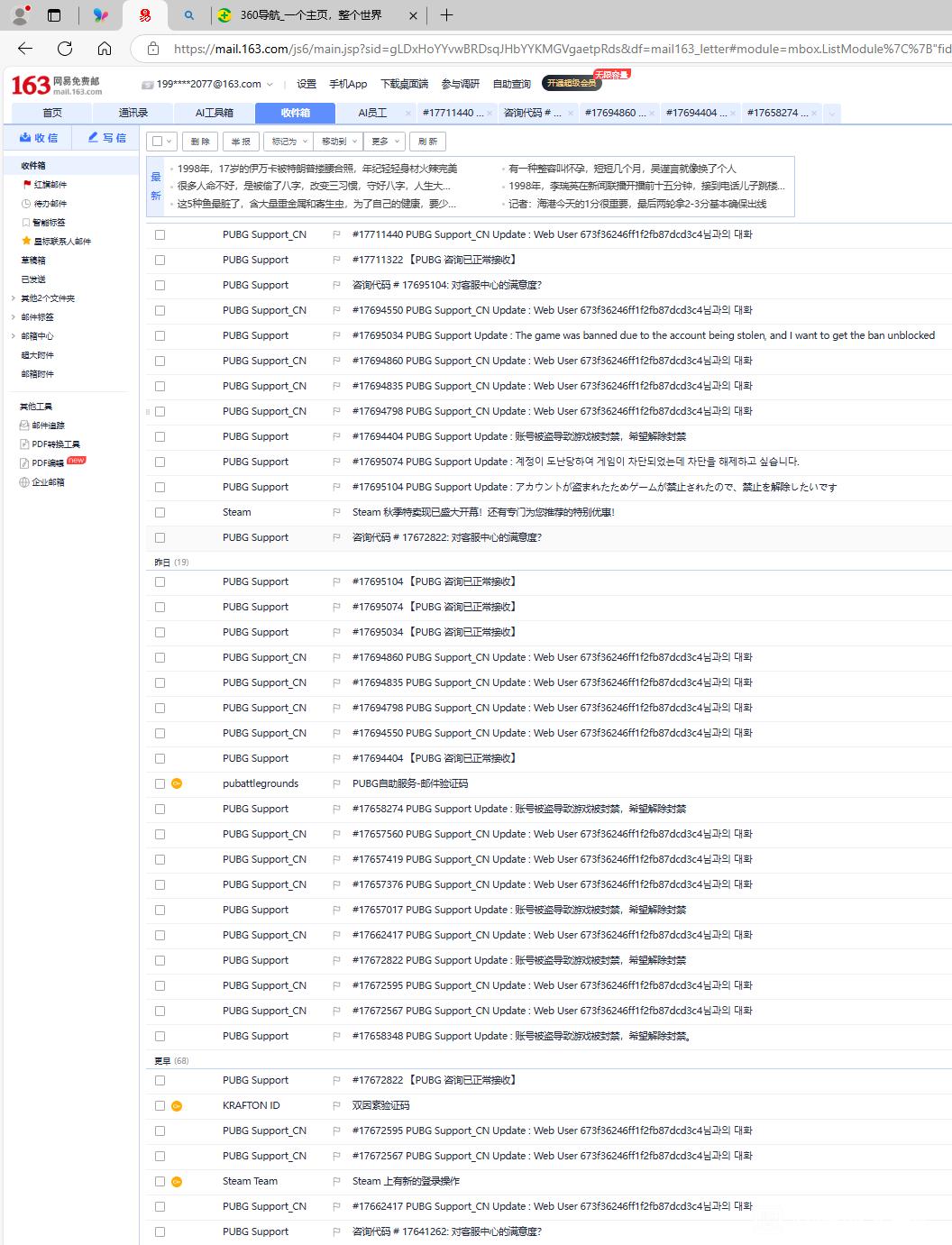Open the mail tab overflow dropdown arrow
Image resolution: width=952 pixels, height=1245 pixels.
(x=831, y=113)
